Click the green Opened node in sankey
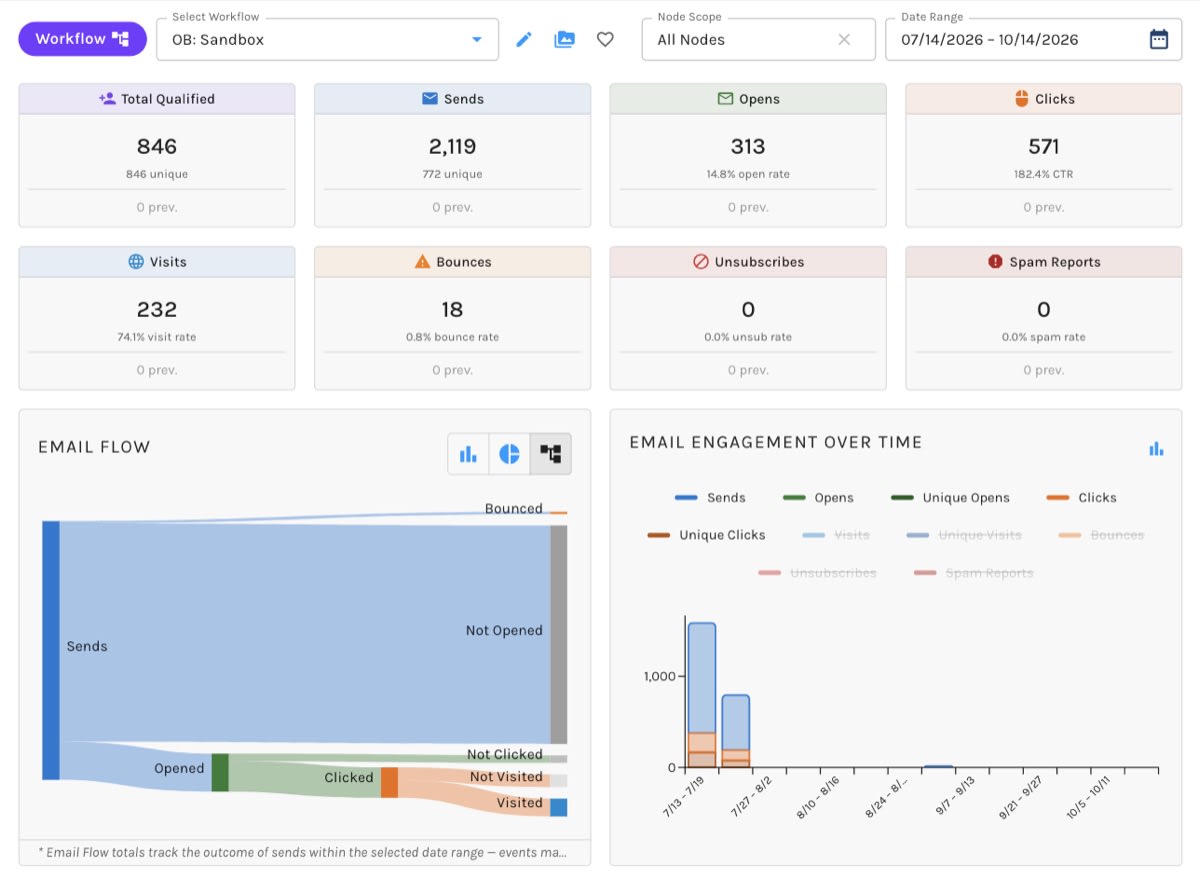This screenshot has width=1200, height=879. [x=220, y=772]
